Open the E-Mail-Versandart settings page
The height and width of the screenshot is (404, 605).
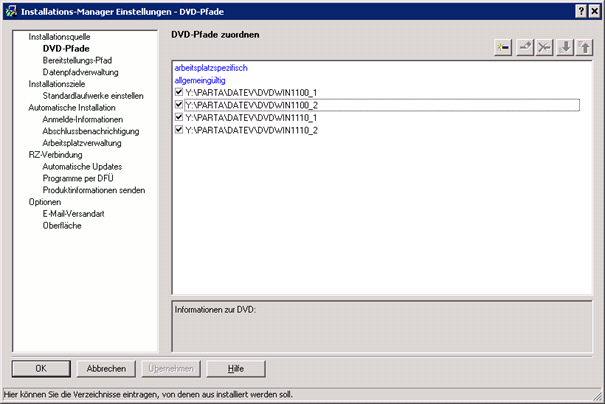74,213
